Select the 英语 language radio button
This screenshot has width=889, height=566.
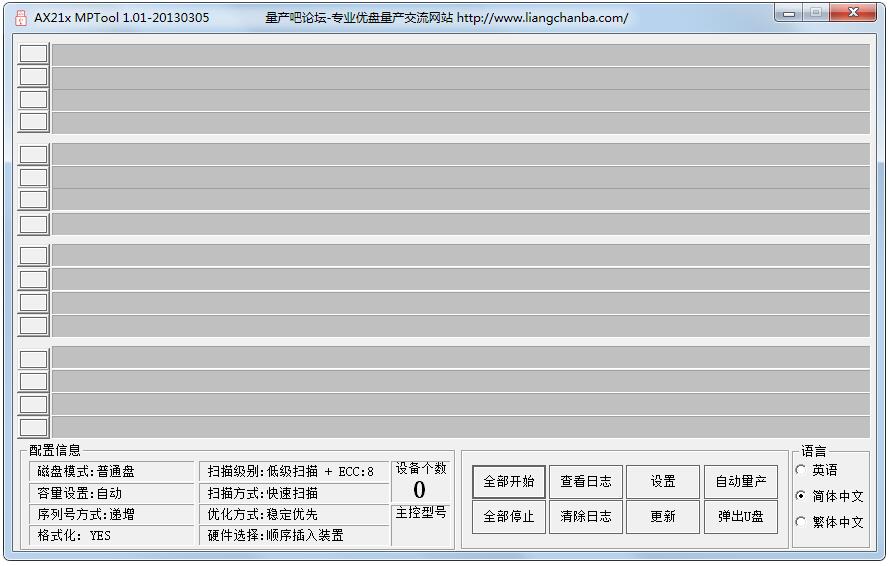[801, 470]
